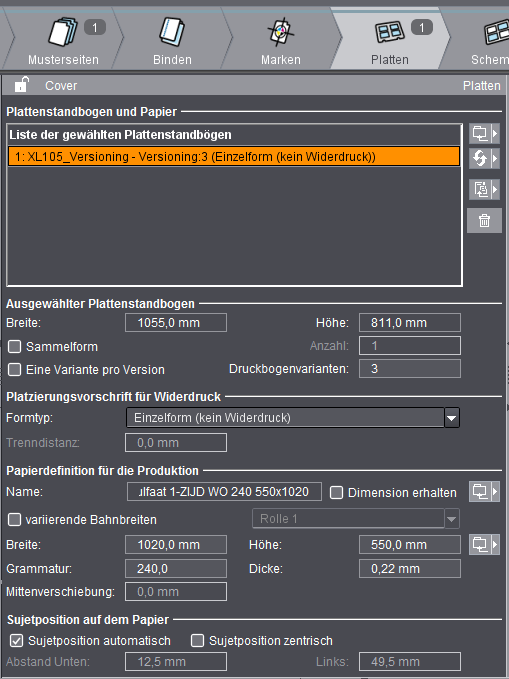The height and width of the screenshot is (679, 509).
Task: Click the Binden booklet icon
Action: click(172, 31)
